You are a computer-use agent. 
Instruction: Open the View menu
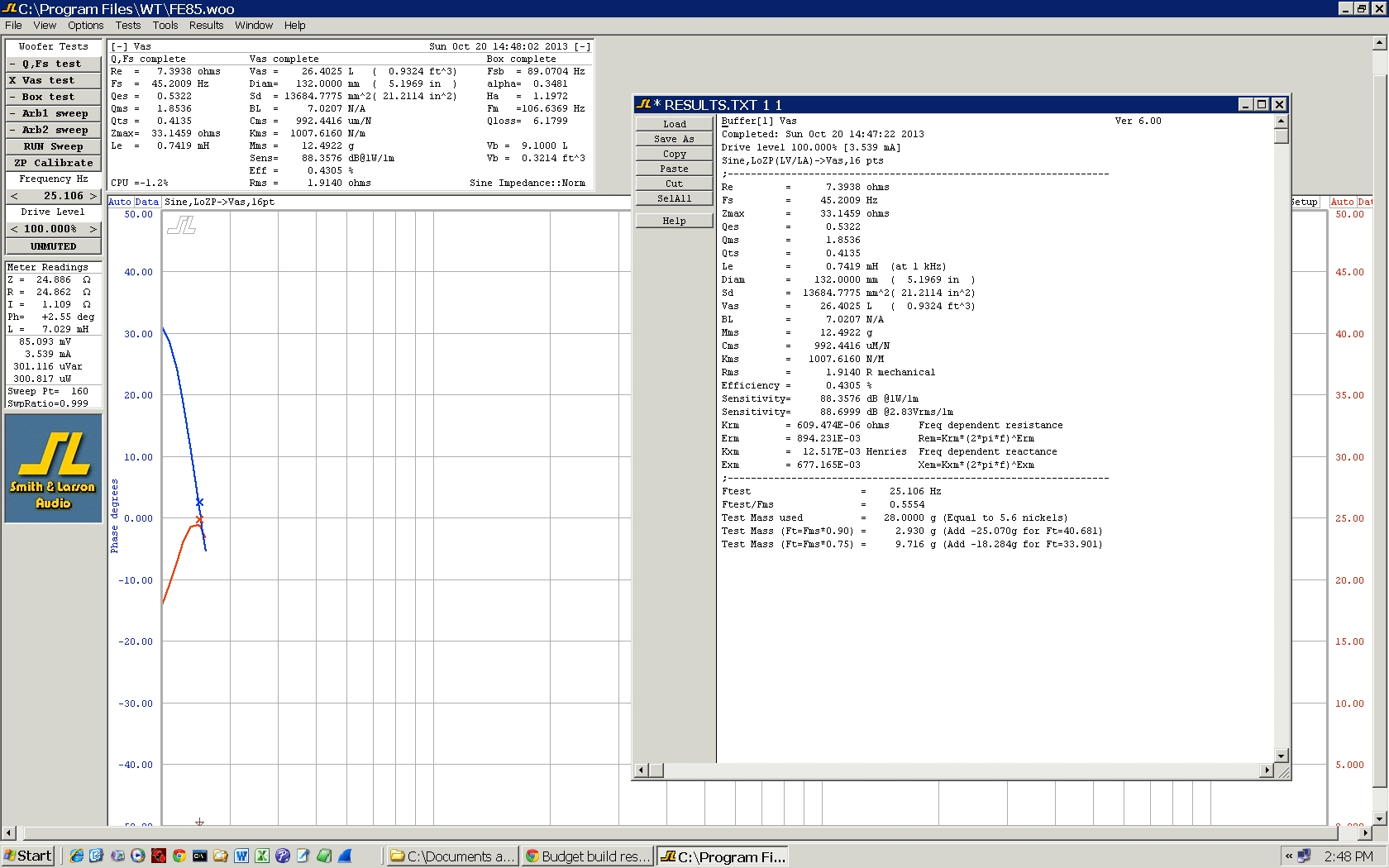point(45,25)
